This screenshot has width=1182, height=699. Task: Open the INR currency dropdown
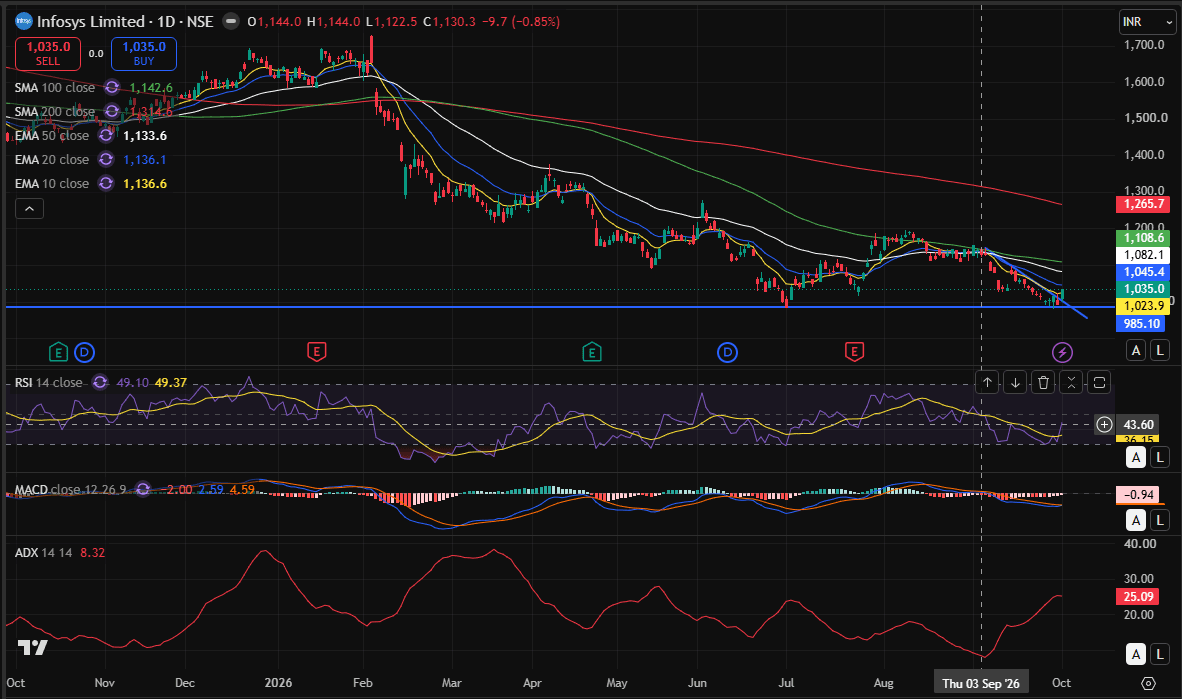[x=1147, y=22]
